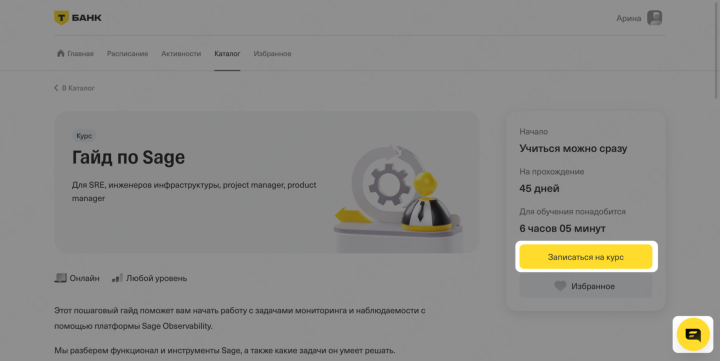Click the laptop icon next to Онлайн
Image resolution: width=720 pixels, height=361 pixels.
click(x=61, y=278)
